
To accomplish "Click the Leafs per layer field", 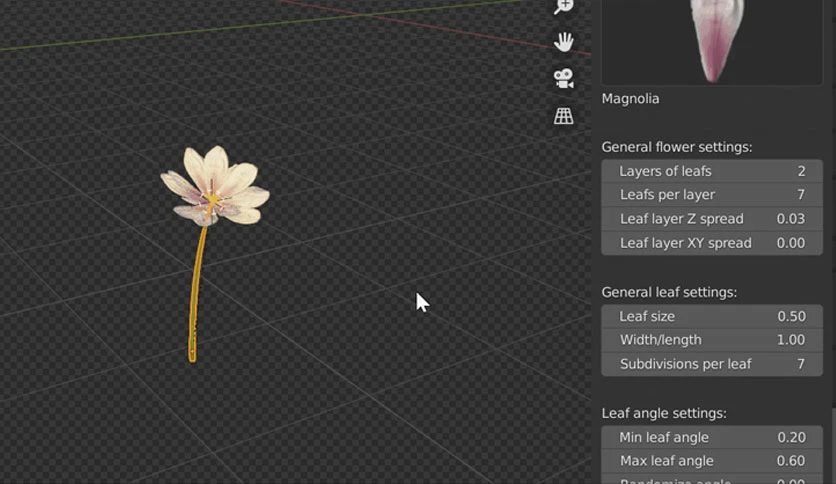I will click(x=712, y=195).
